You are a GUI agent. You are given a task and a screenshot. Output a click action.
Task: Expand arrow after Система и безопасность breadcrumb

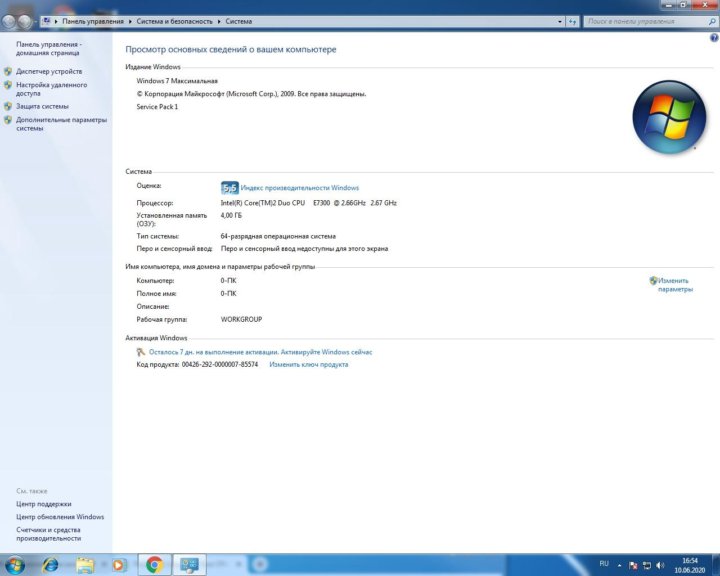pos(219,22)
